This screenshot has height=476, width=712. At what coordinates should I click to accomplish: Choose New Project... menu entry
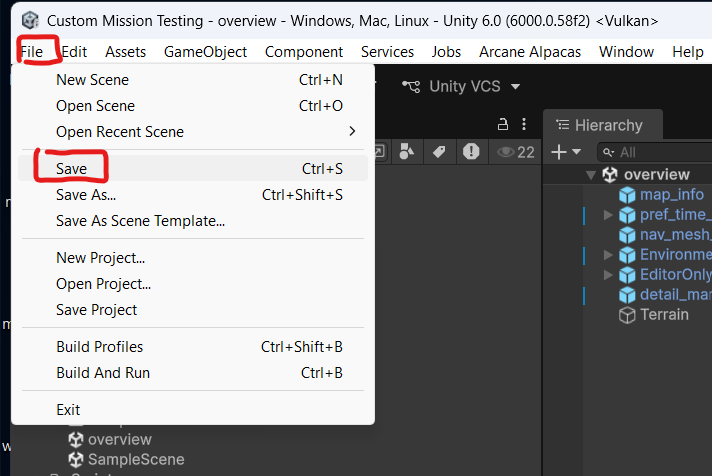(x=193, y=258)
